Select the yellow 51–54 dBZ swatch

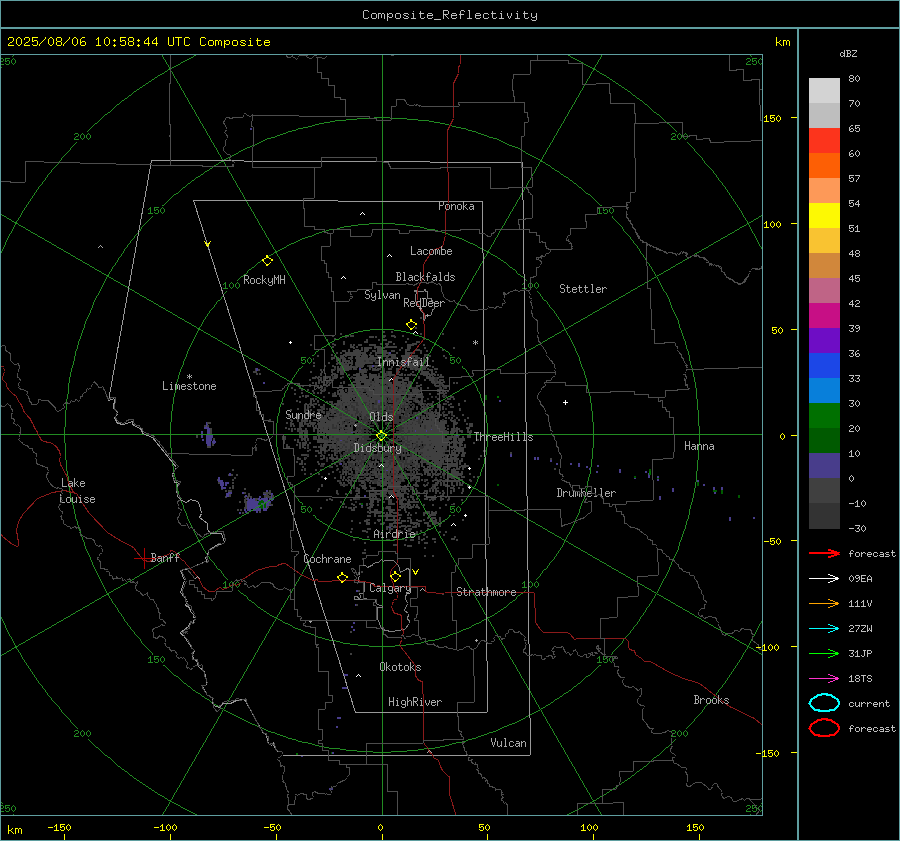824,216
